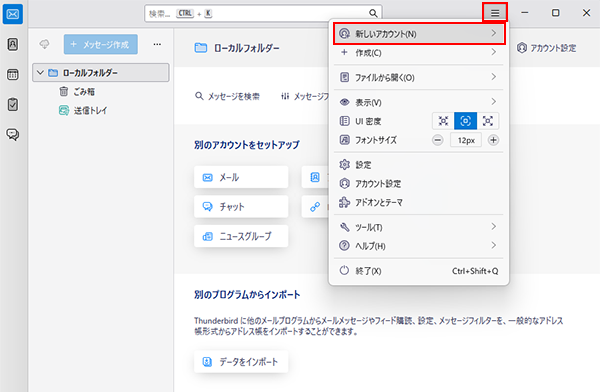Click chevron arrow on 表示 row

coord(494,101)
